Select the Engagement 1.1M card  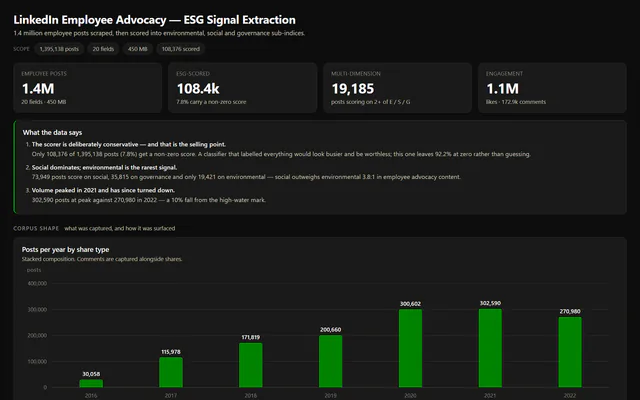(552, 88)
